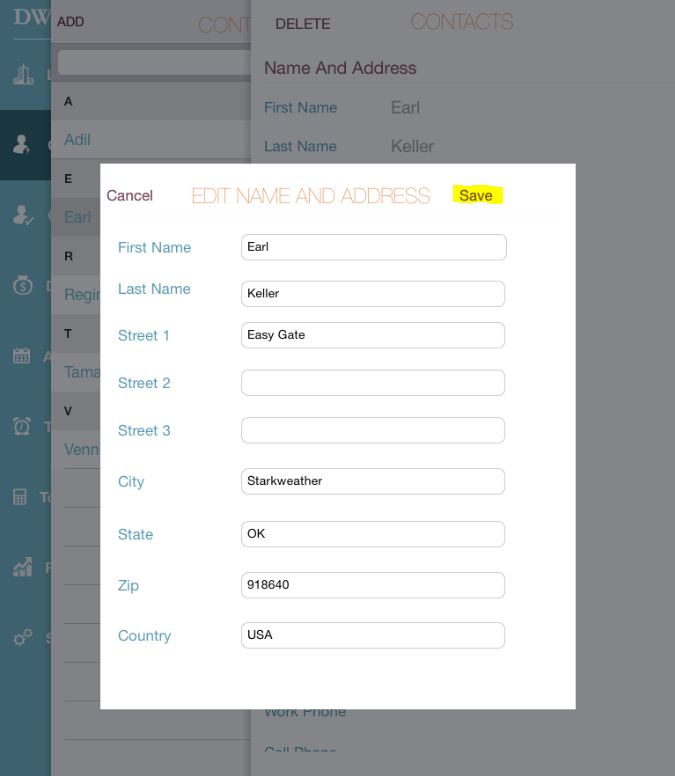Click the Last Name field containing Keller

tap(373, 293)
